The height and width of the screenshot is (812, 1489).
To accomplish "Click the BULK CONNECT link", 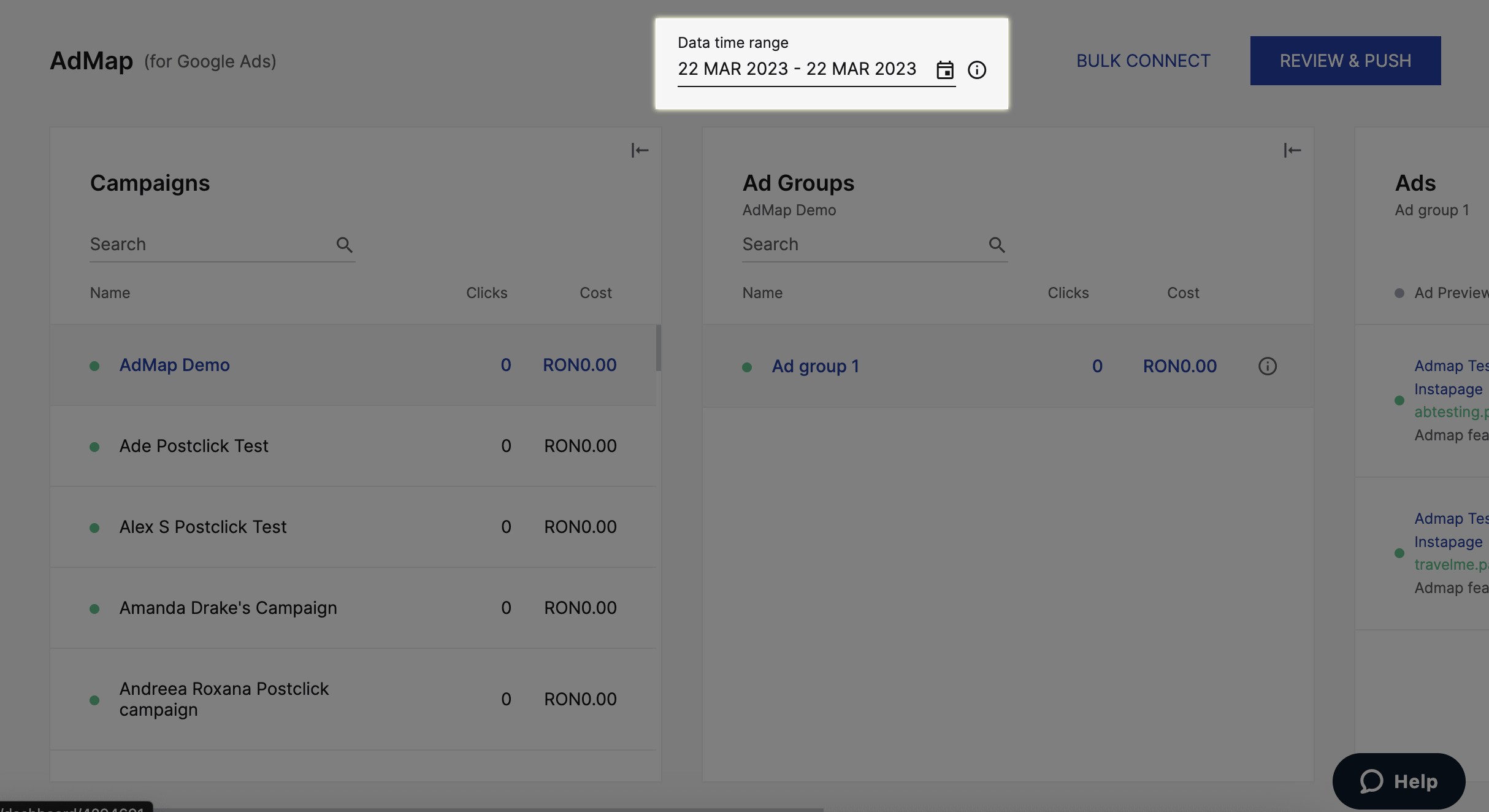I will pyautogui.click(x=1143, y=61).
